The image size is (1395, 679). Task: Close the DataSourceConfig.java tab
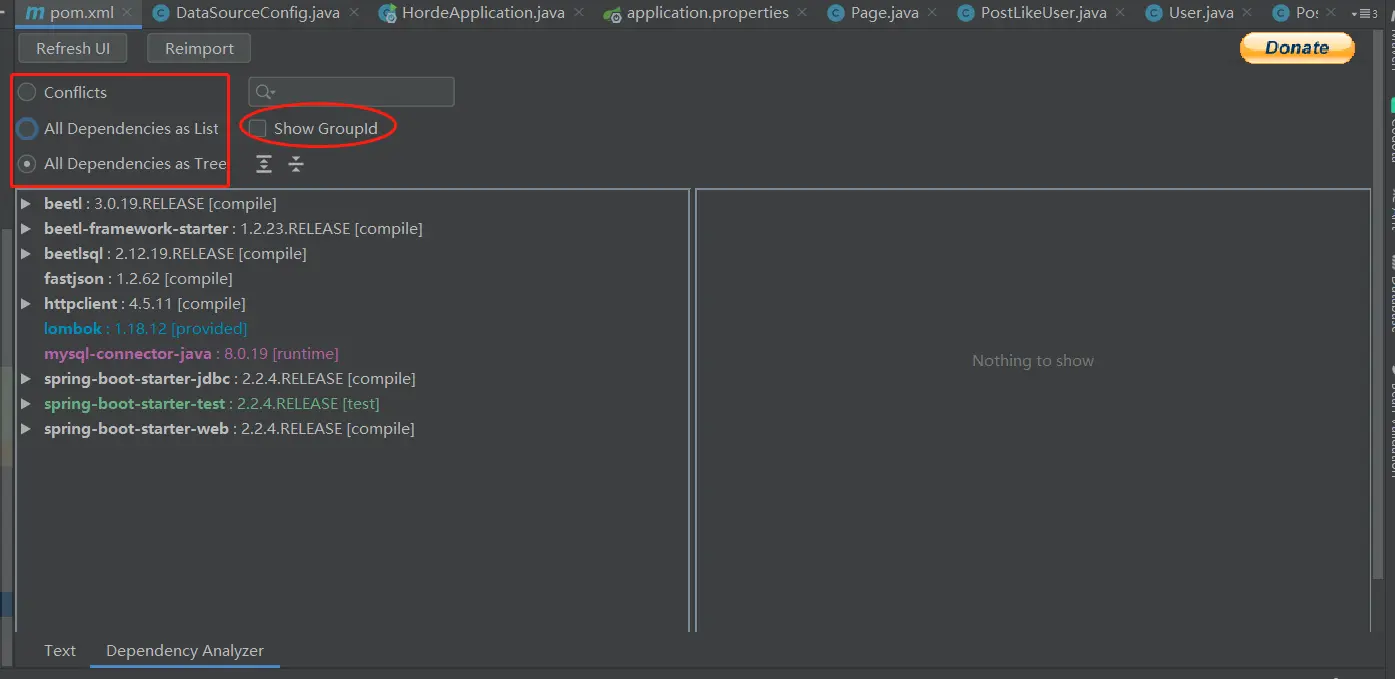tap(354, 13)
